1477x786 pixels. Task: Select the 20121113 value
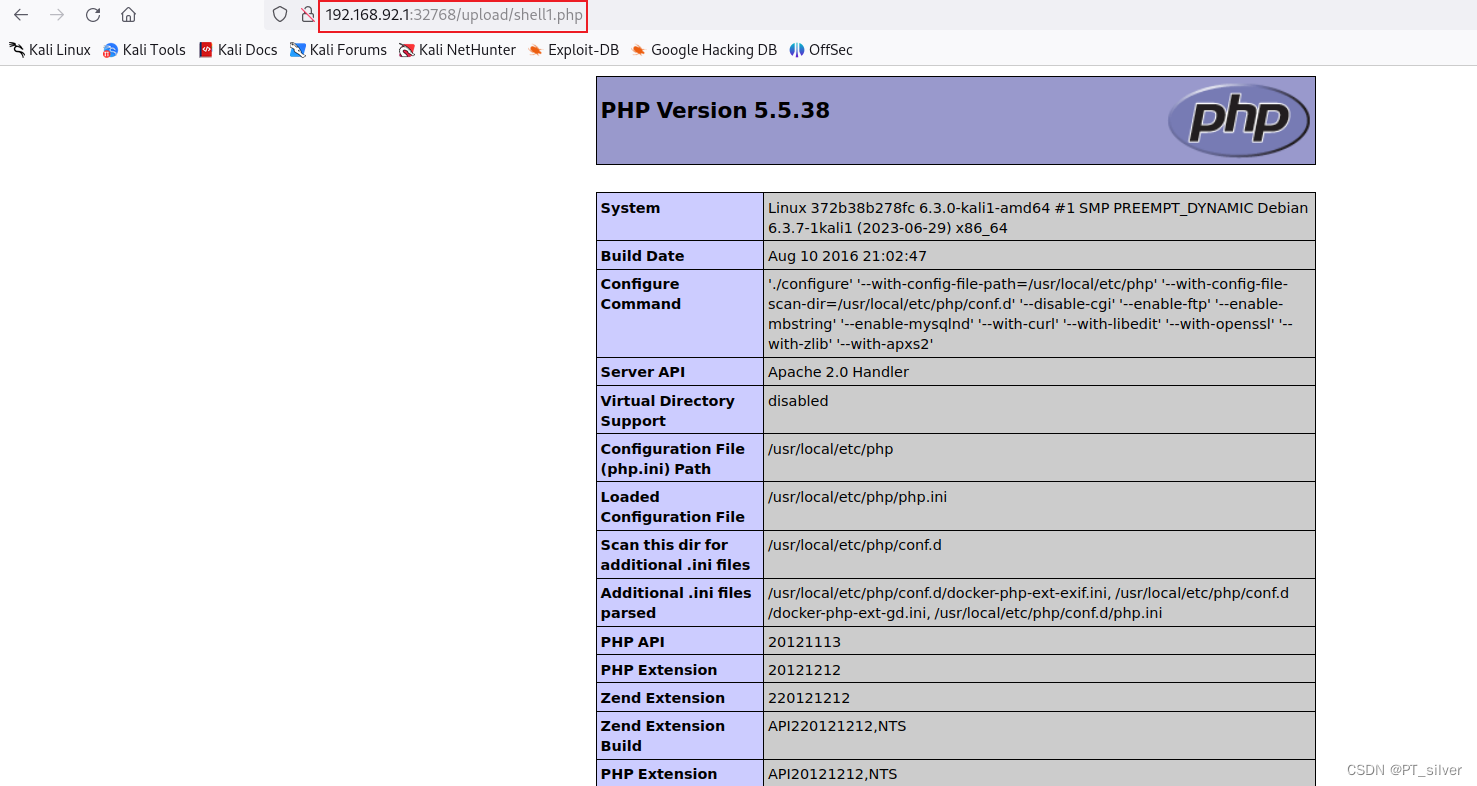tap(804, 642)
